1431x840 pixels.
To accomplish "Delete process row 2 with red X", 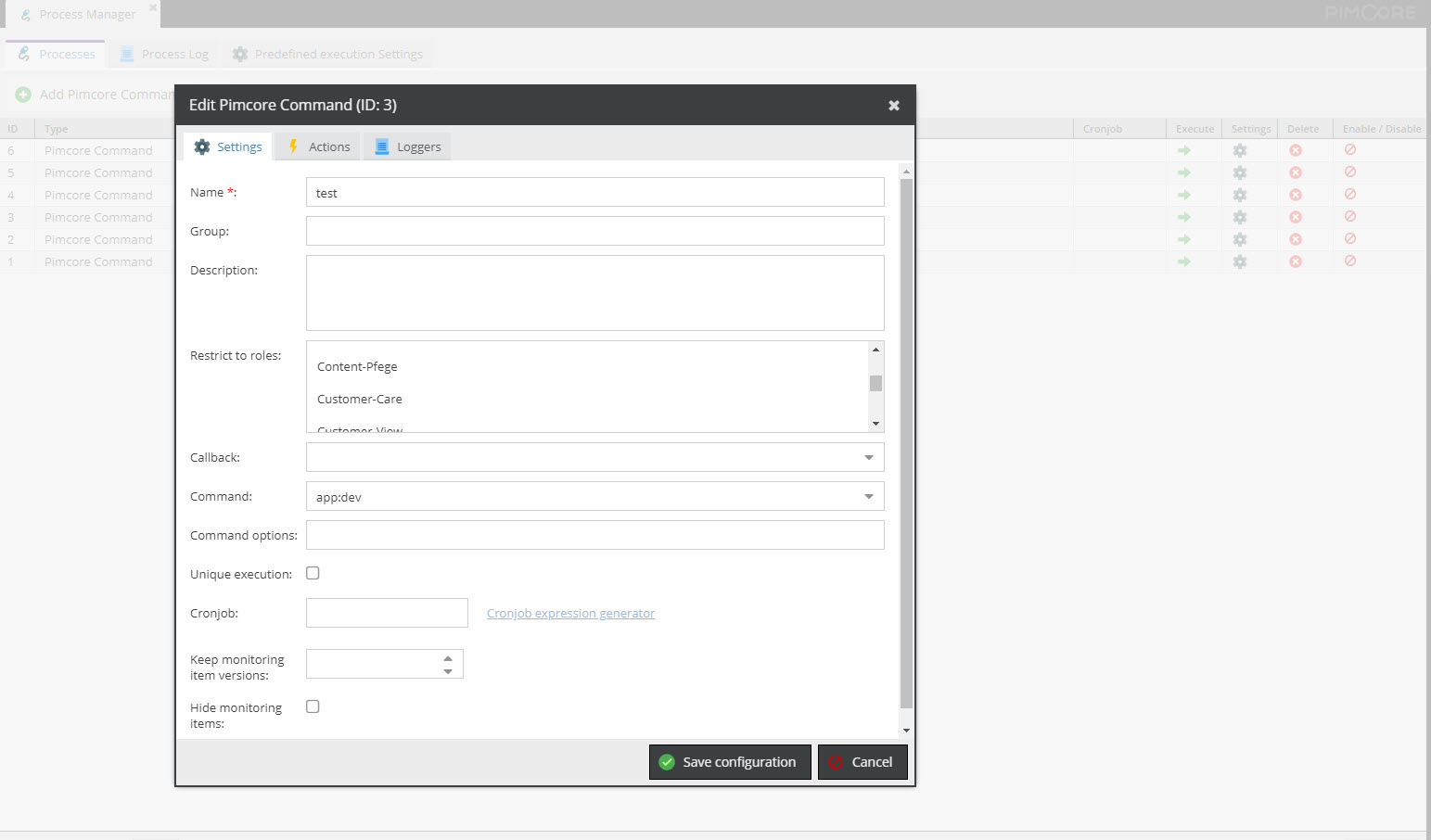I will point(1296,239).
